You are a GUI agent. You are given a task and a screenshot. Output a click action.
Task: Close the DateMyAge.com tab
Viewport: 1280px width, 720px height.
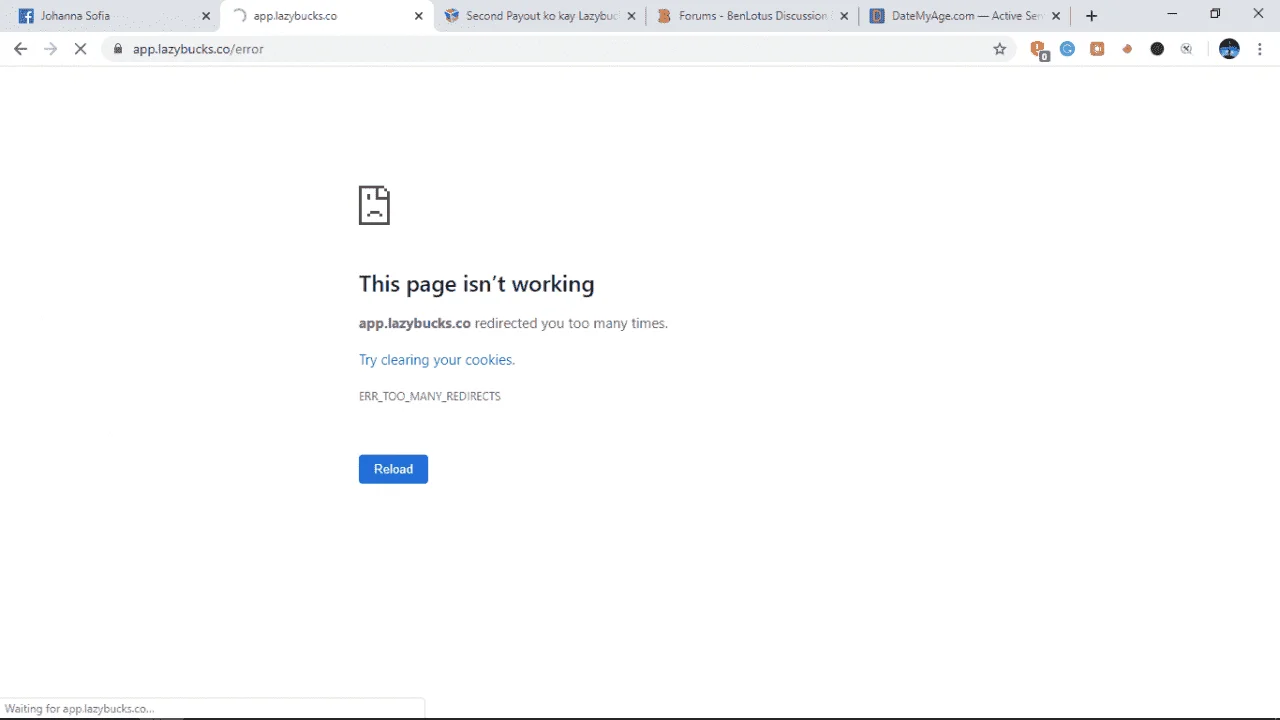point(1056,16)
